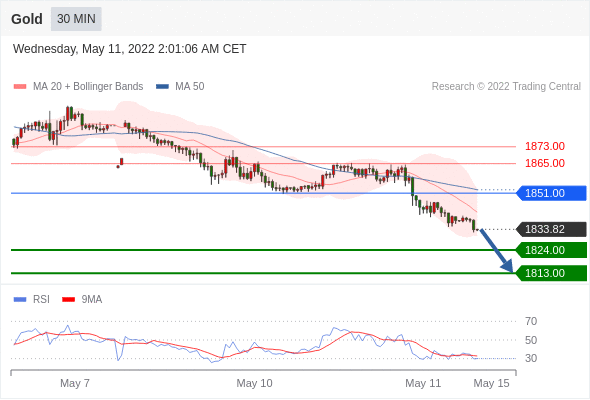Toggle the MA 20 + Bollinger Bands legend
Image resolution: width=590 pixels, height=400 pixels.
click(x=78, y=87)
